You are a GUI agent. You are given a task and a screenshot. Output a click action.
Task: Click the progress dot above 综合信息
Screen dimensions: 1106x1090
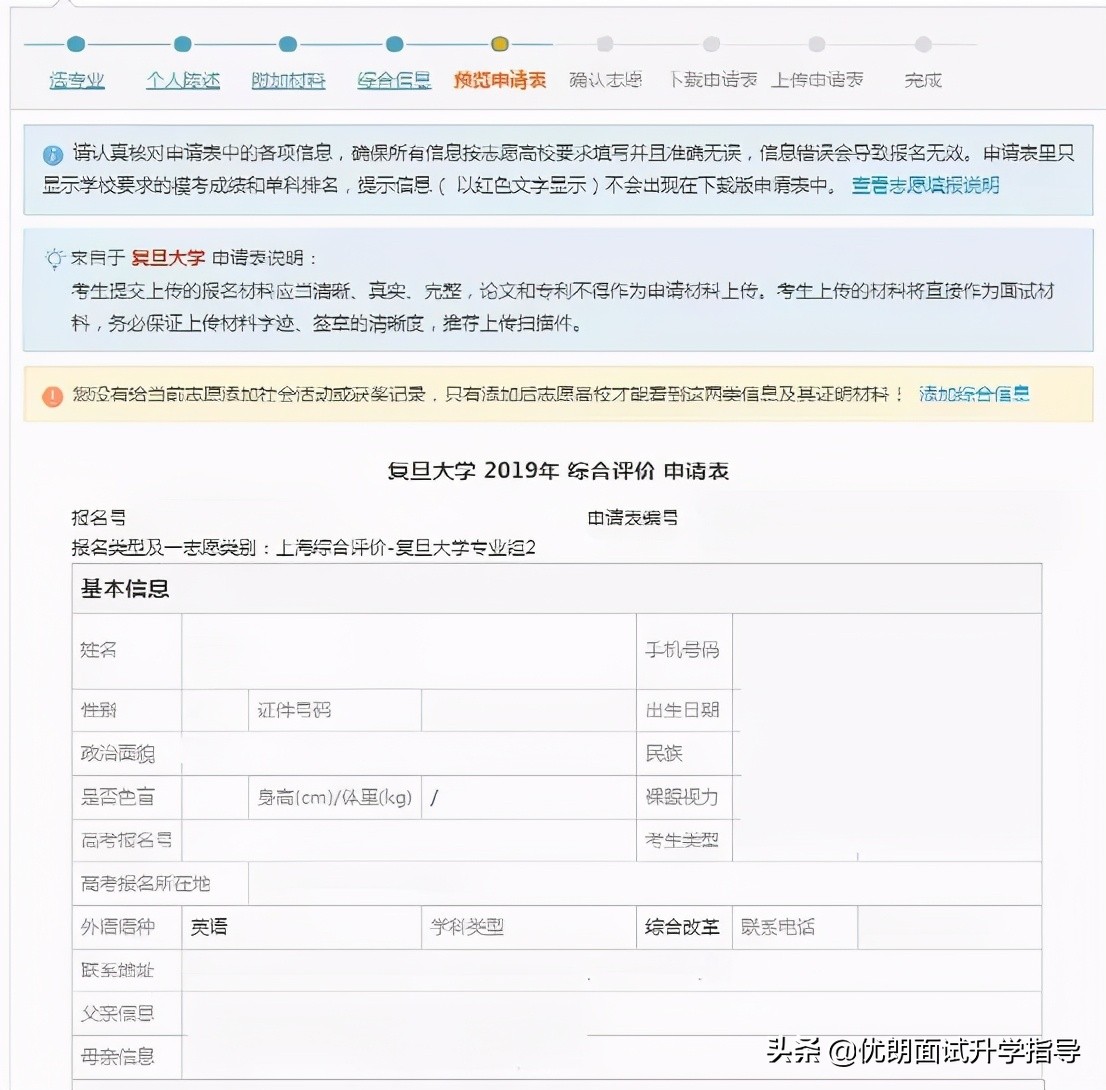[x=395, y=44]
